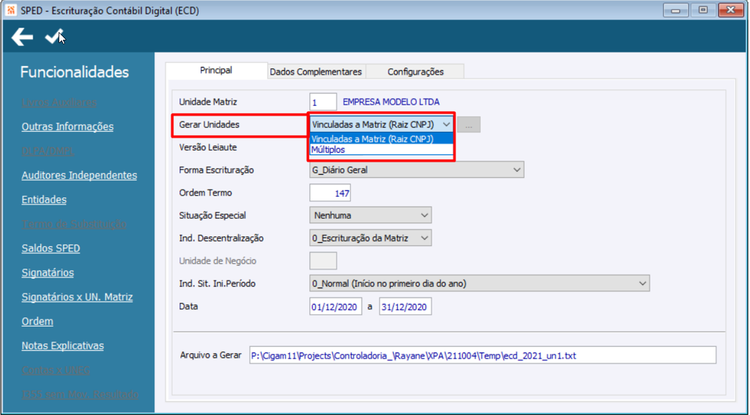Click the start date field 01/12/2020
Viewport: 750px width, 415px height.
point(335,306)
